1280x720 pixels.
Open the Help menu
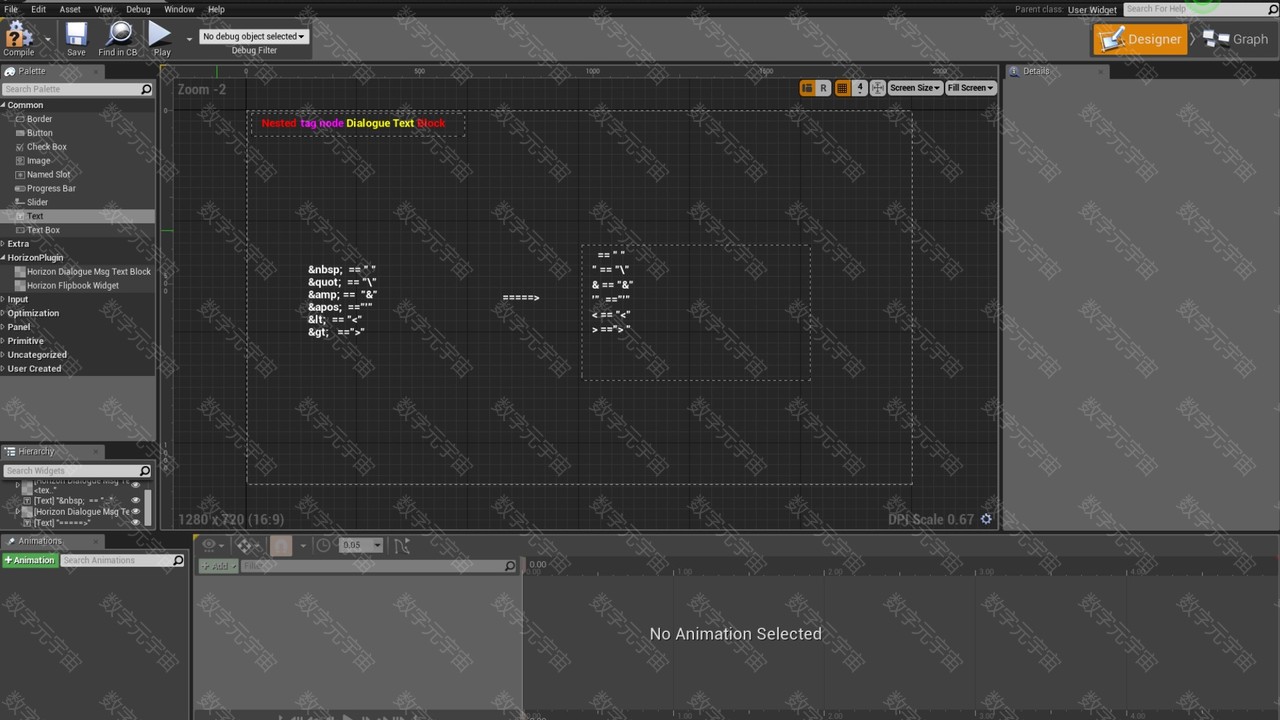(x=216, y=9)
